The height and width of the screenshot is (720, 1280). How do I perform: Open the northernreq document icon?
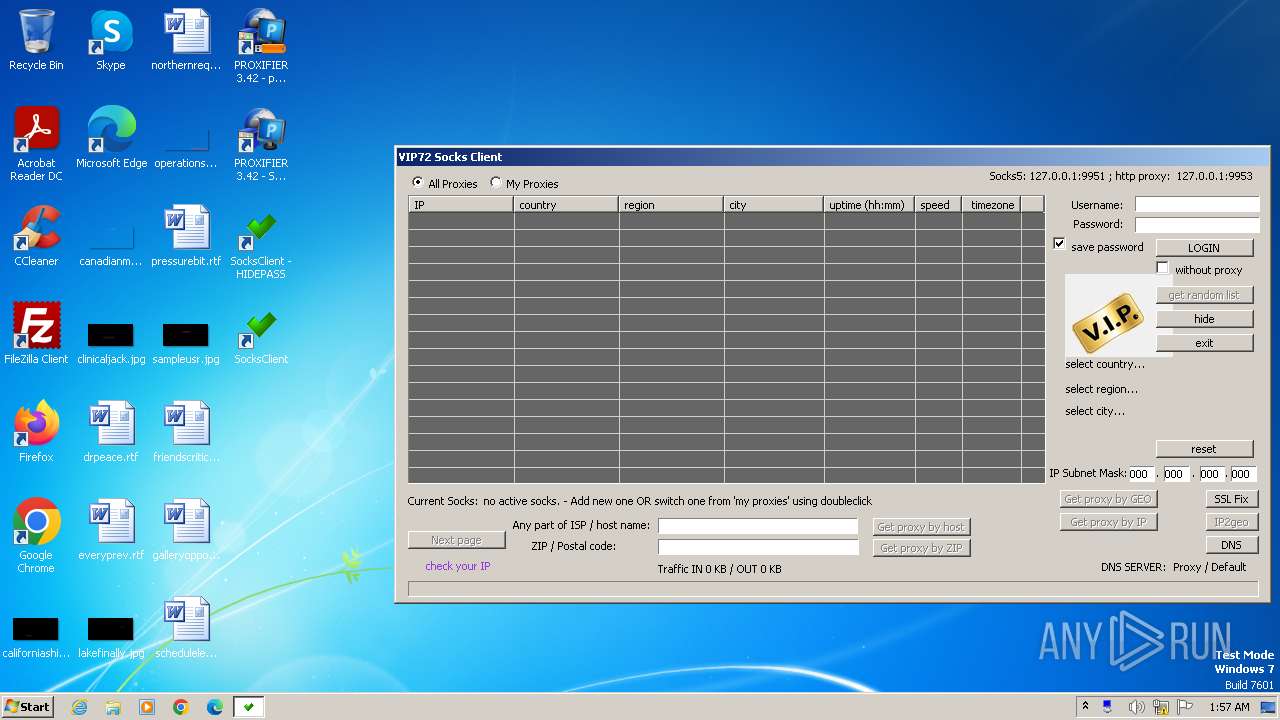(186, 40)
